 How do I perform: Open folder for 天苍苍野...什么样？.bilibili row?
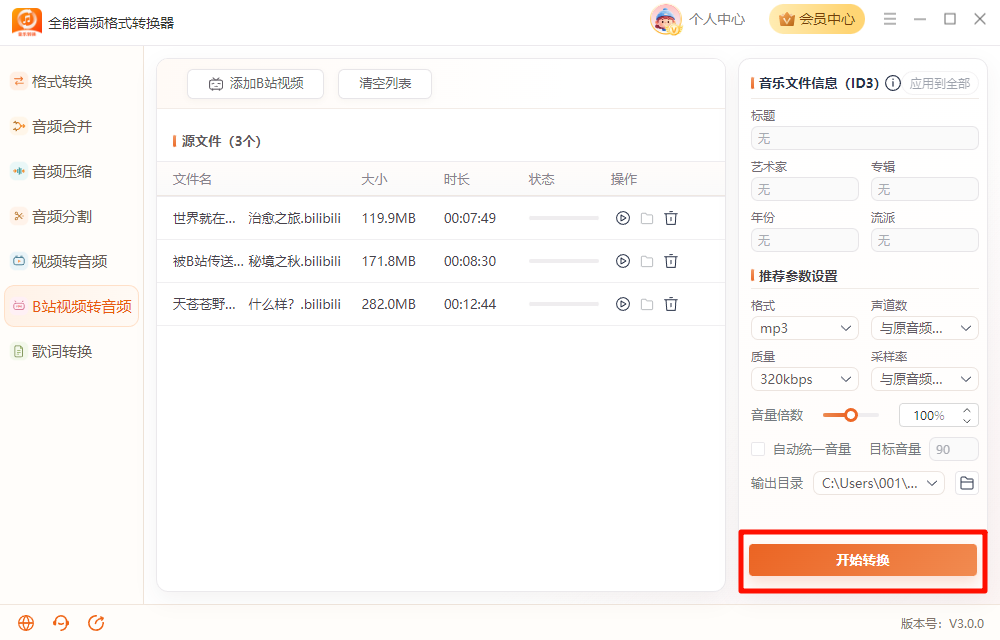tap(647, 304)
